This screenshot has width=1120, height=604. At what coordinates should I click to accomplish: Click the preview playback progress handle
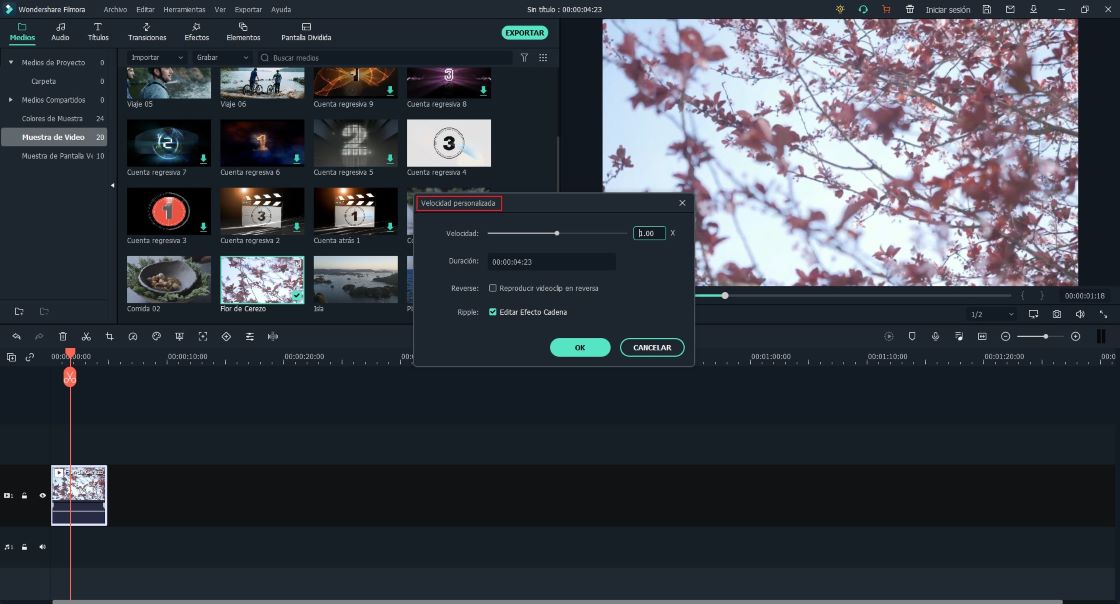[725, 296]
